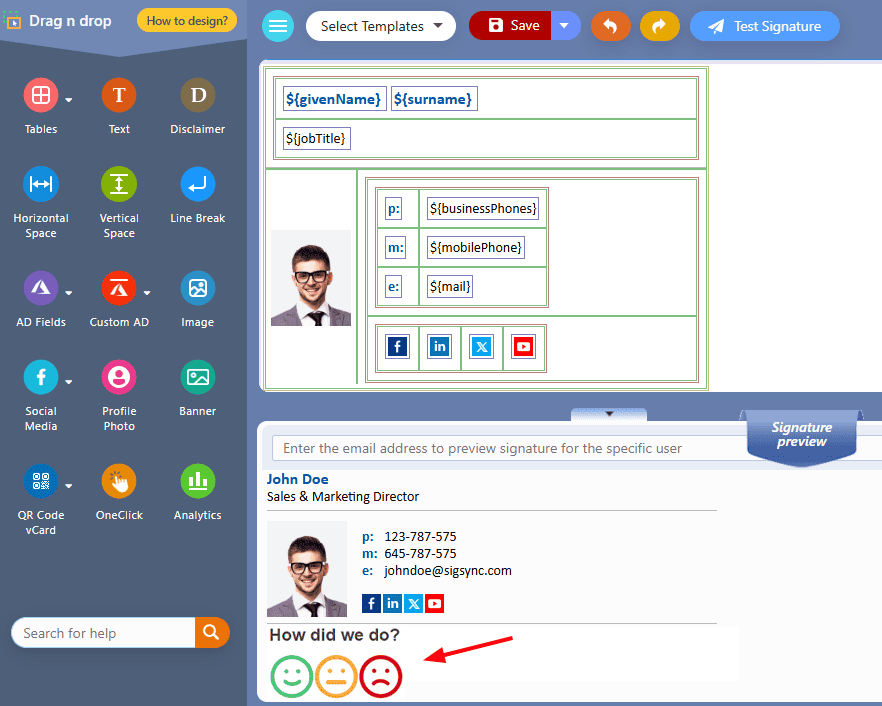Select the ${mobilePhone} placeholder
The width and height of the screenshot is (882, 706).
click(476, 248)
